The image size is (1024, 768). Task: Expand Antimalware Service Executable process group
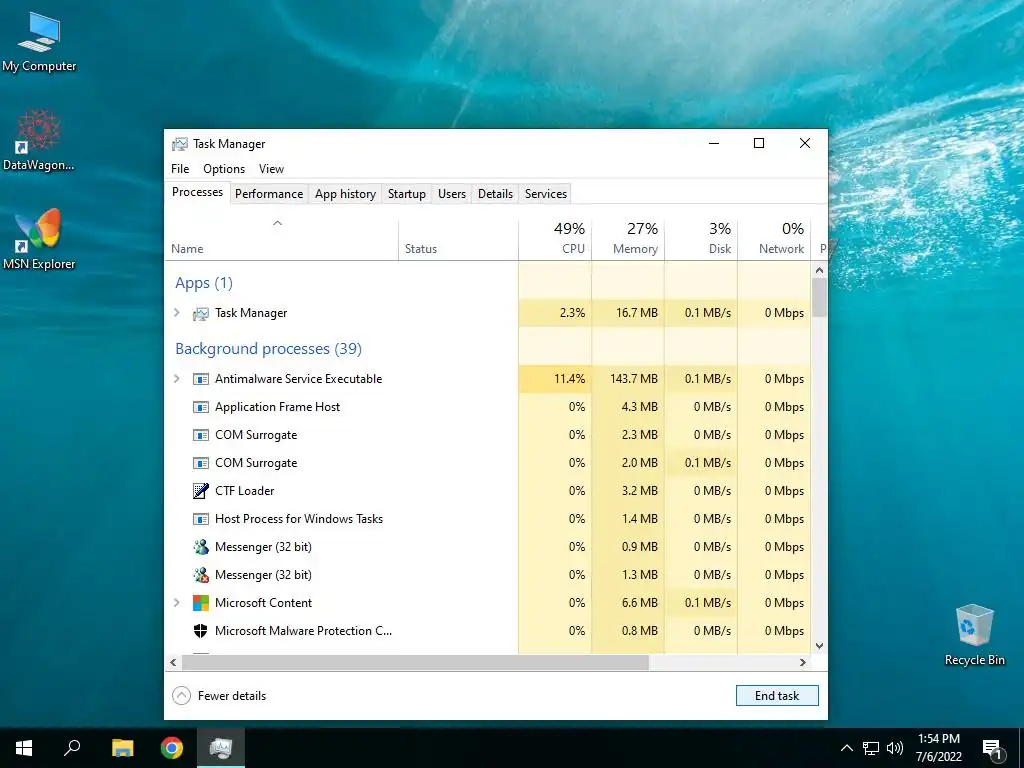pyautogui.click(x=176, y=379)
